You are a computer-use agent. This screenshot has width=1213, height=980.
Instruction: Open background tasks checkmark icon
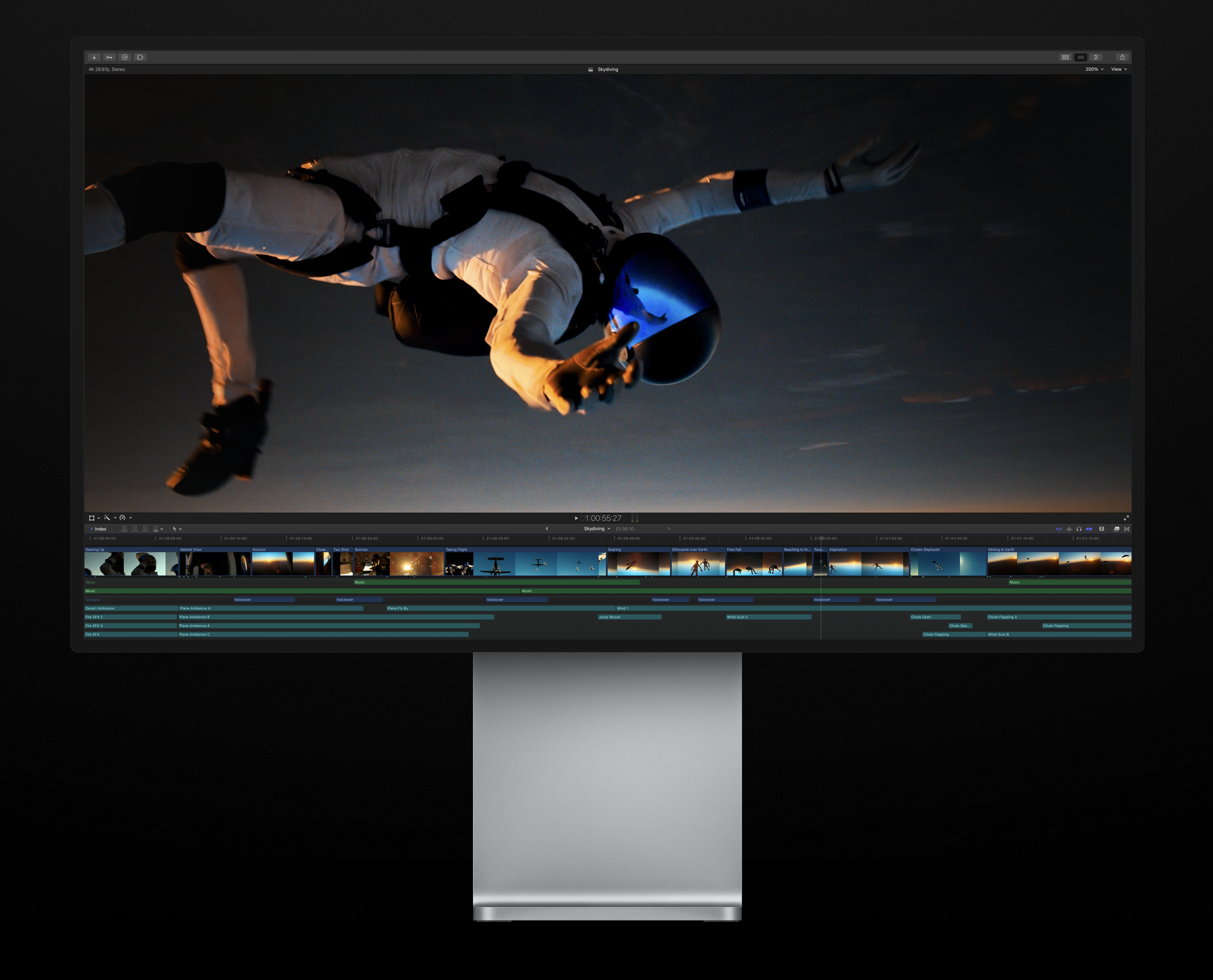[125, 58]
